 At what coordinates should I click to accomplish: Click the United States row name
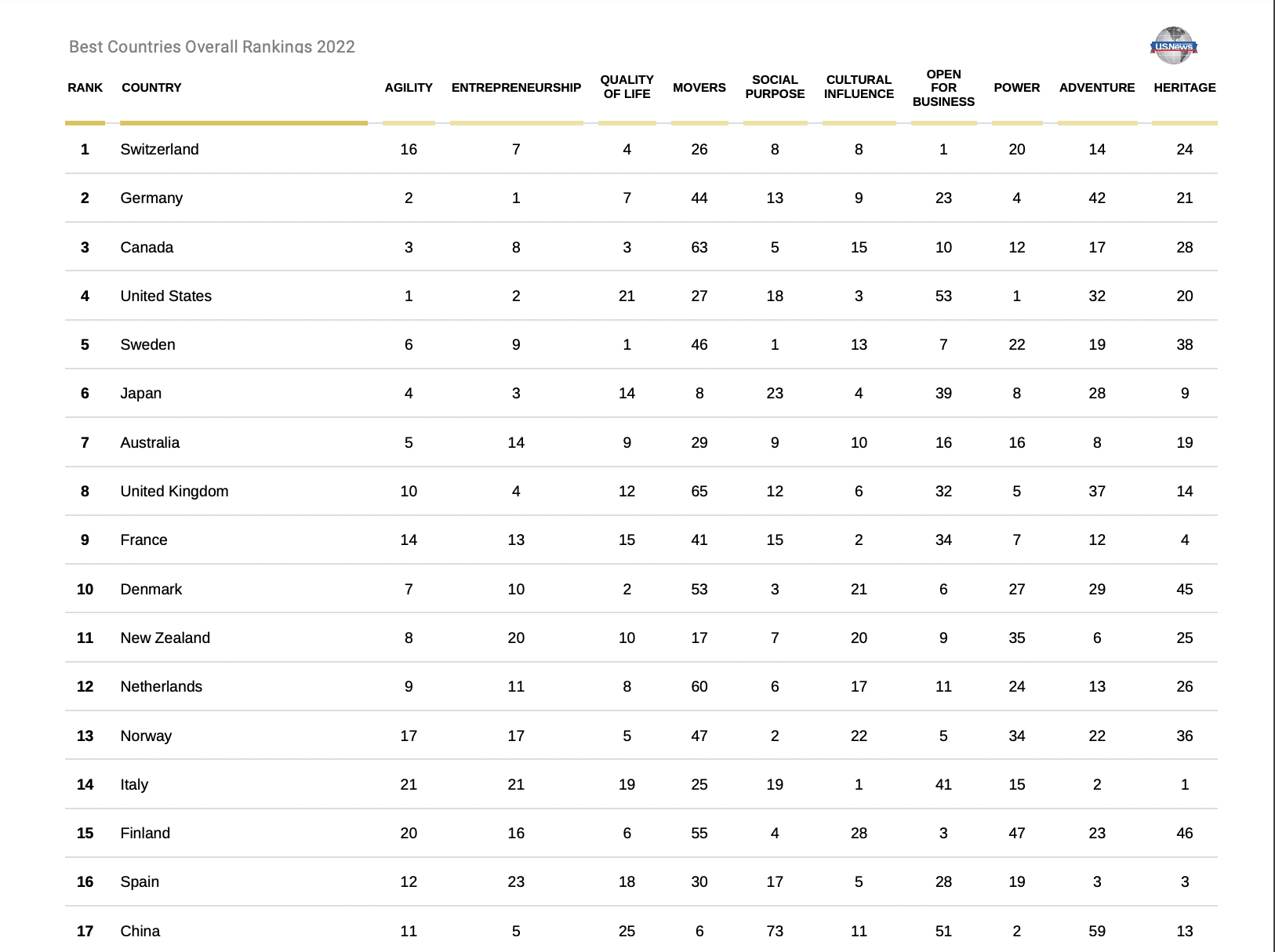(165, 296)
